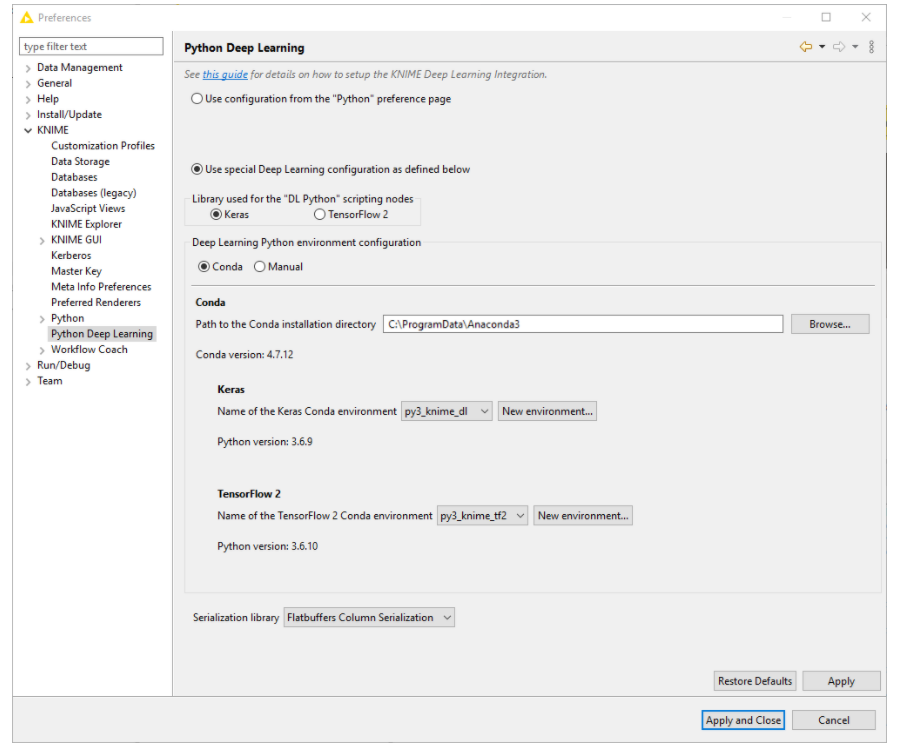Open the Preferred Renderers preference page
The width and height of the screenshot is (899, 753).
96,302
